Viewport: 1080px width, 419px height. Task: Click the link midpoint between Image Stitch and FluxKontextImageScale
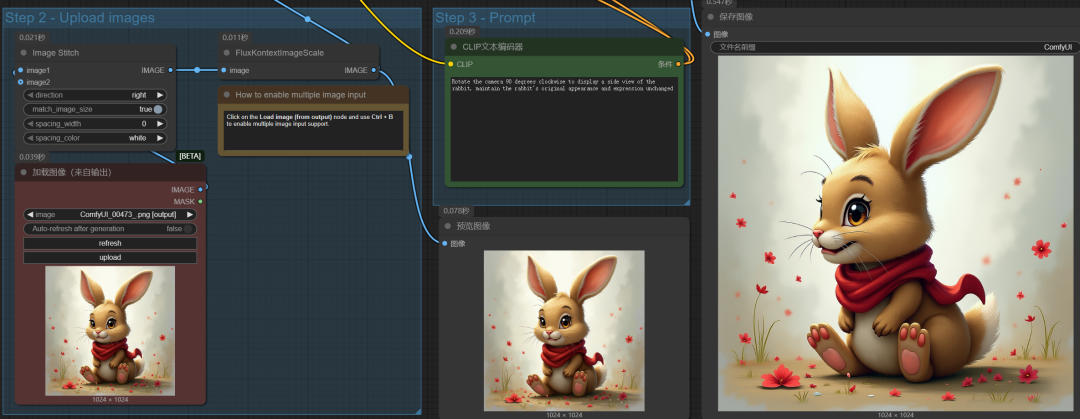click(x=197, y=70)
